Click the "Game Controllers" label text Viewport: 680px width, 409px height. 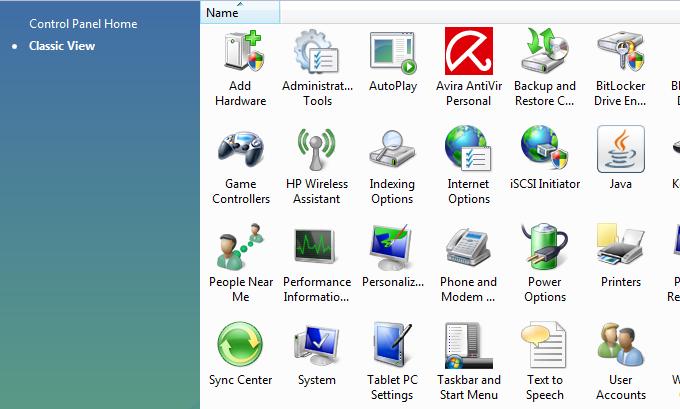click(x=241, y=191)
